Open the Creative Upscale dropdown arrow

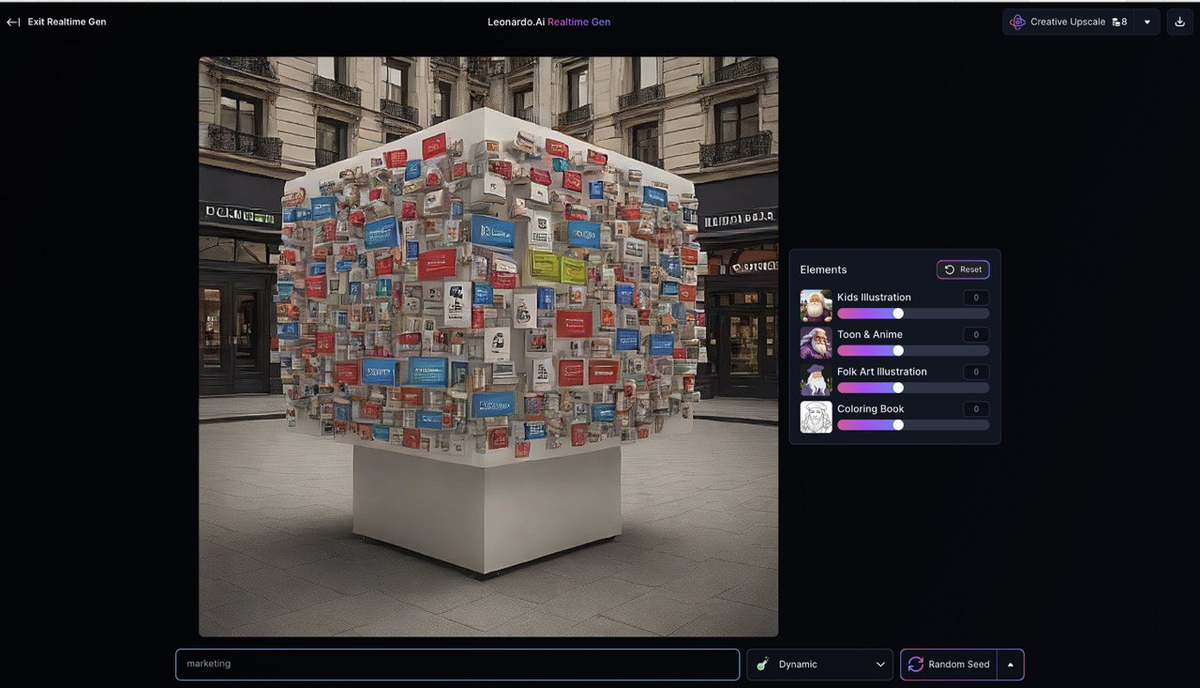(x=1147, y=22)
